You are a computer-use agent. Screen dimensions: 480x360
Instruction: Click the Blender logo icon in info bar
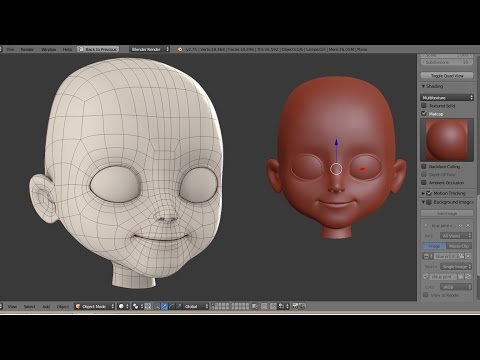coord(180,49)
